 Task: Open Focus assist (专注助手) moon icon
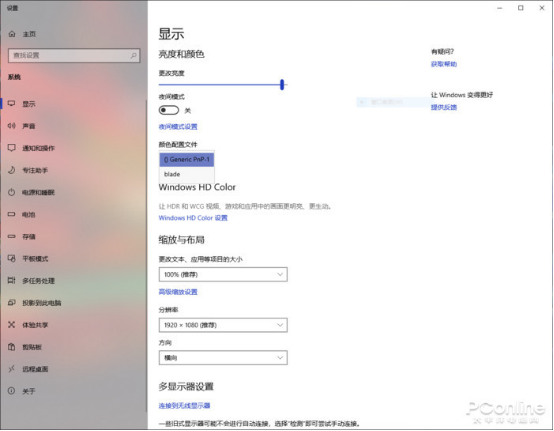(12, 170)
